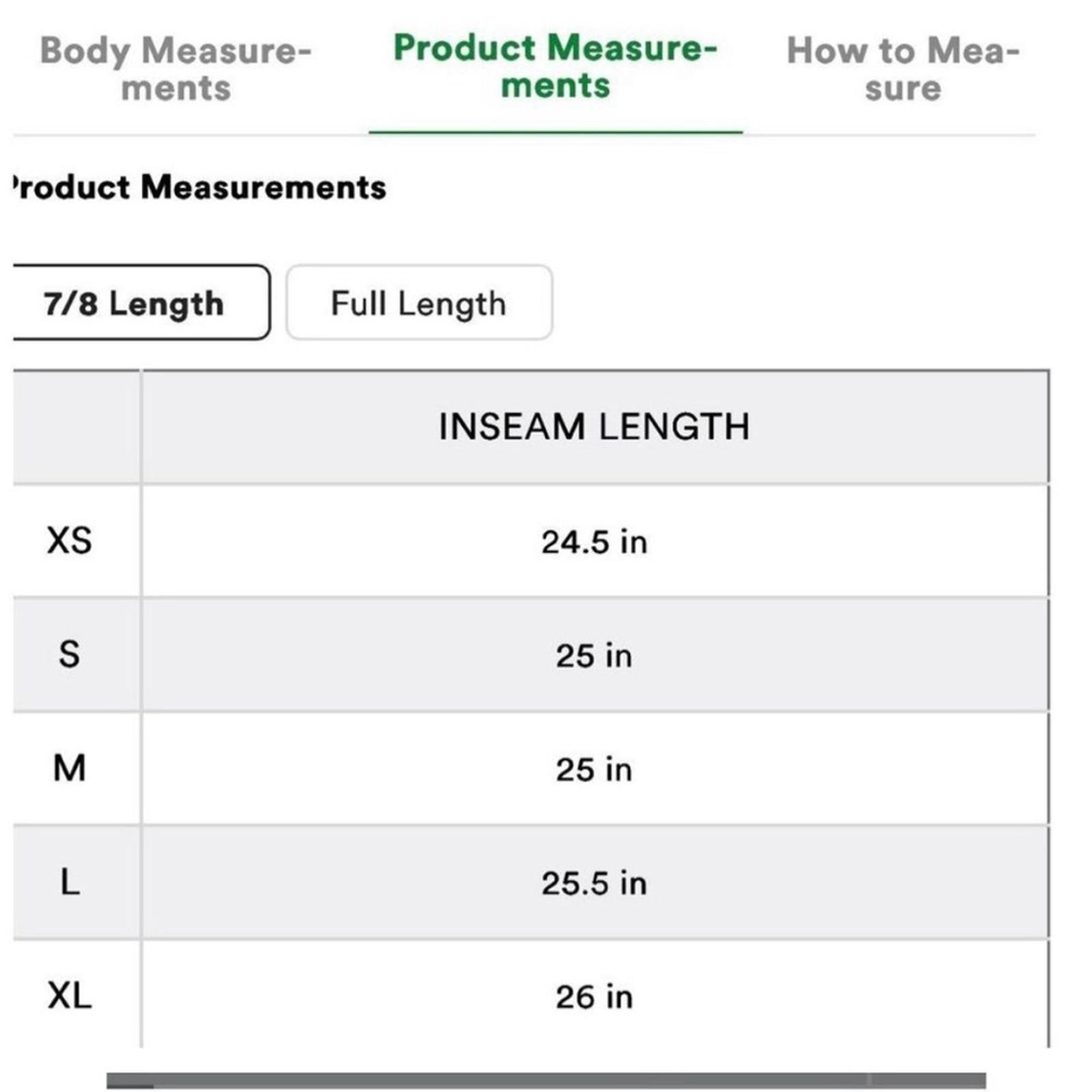The image size is (1092, 1092).
Task: Click the 25.5 in inseam value
Action: click(x=594, y=883)
